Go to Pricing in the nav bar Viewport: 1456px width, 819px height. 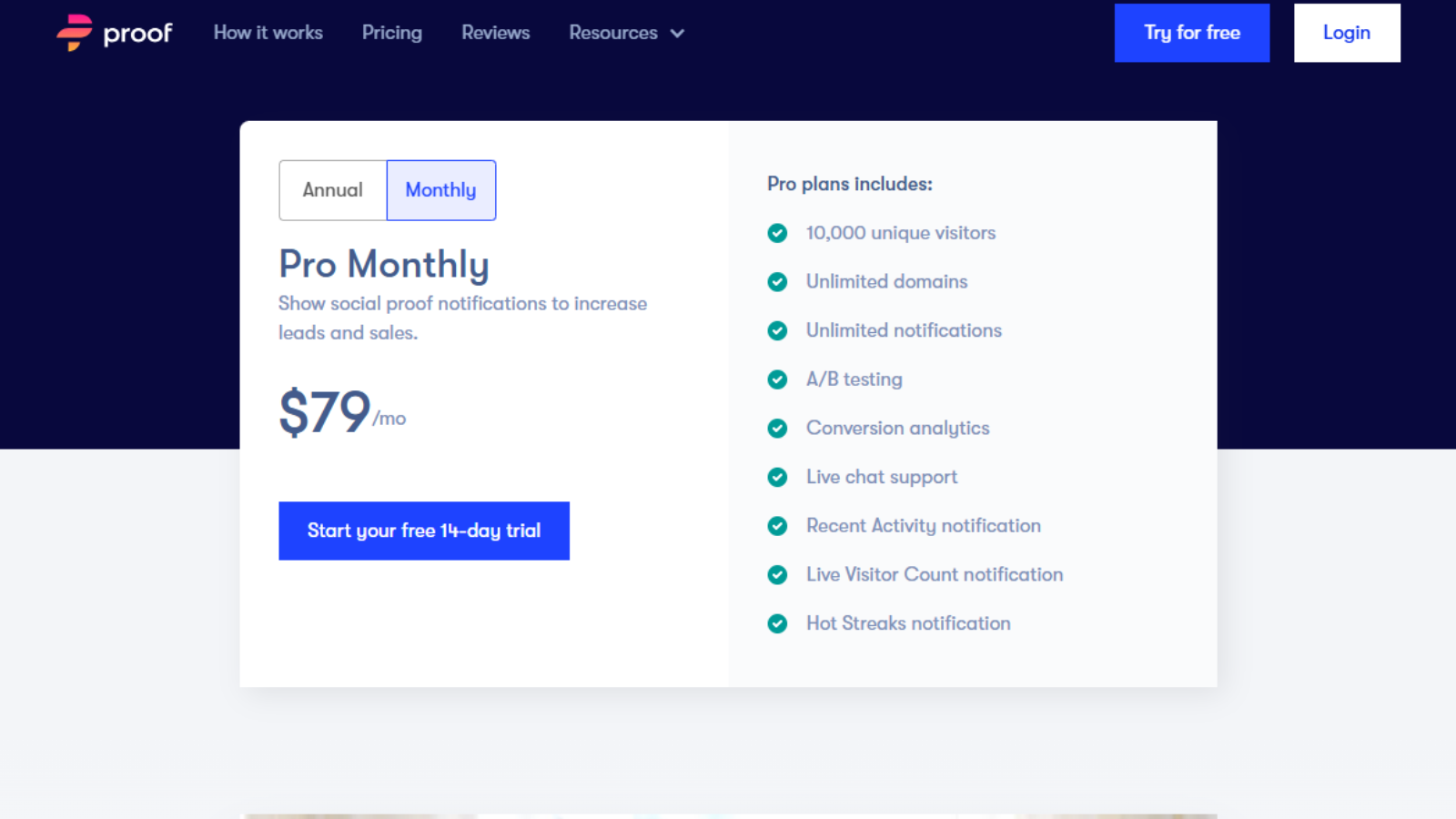coord(392,33)
